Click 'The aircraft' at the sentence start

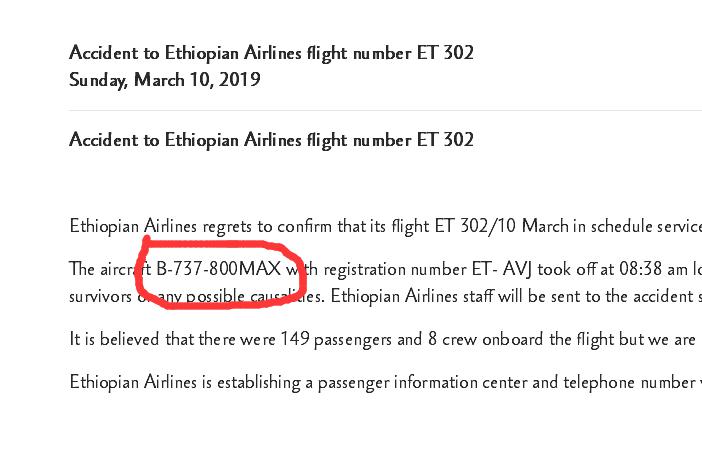(x=110, y=269)
